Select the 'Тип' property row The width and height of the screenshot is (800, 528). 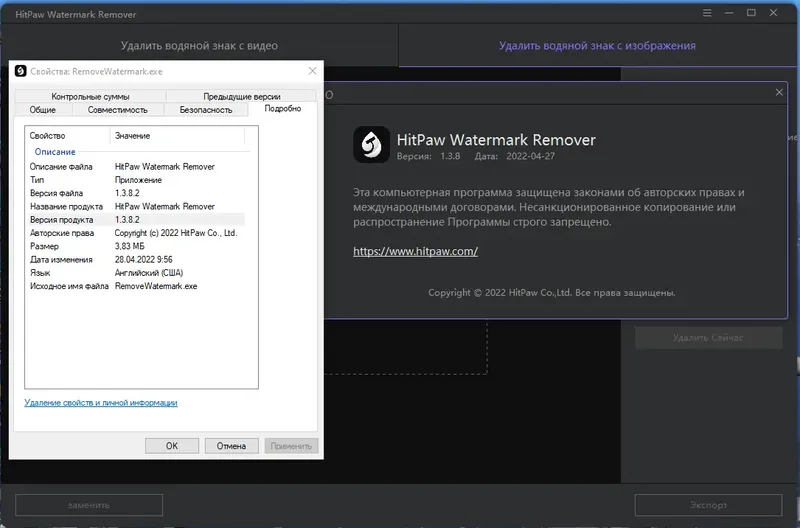pos(137,180)
